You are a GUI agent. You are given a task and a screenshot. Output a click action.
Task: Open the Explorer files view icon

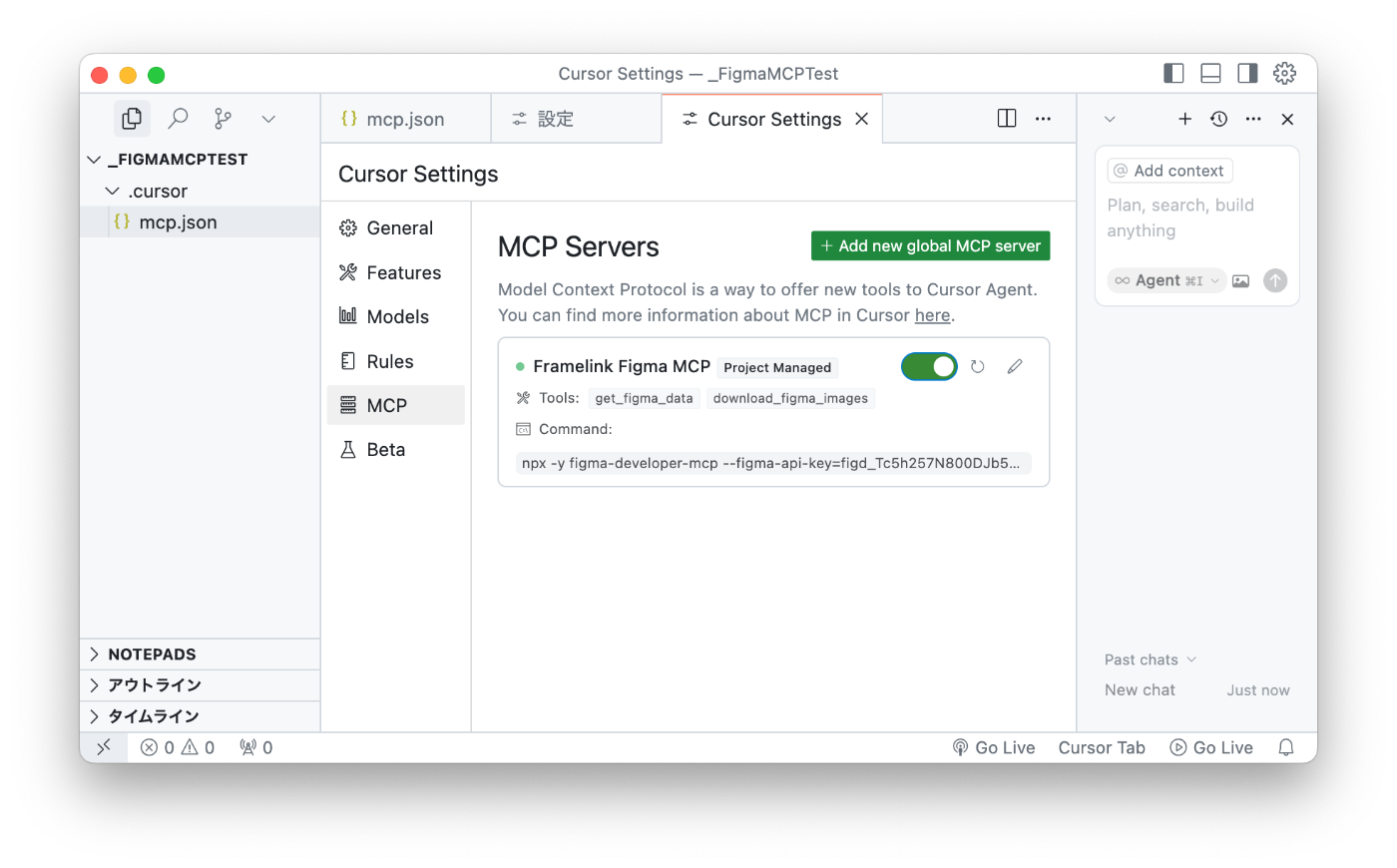pos(132,119)
